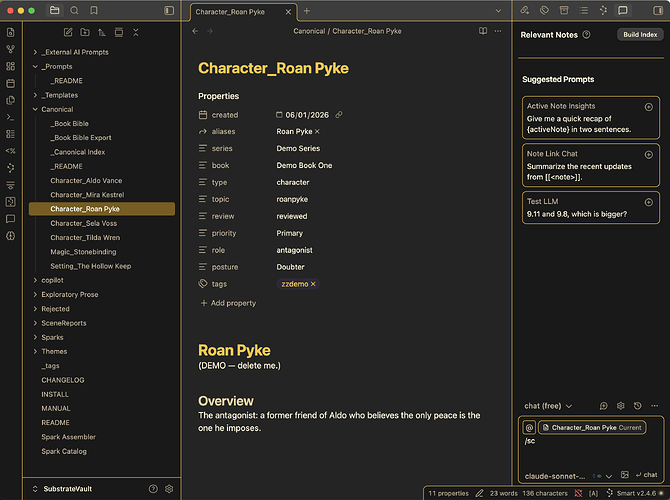Change the file sort order icon
This screenshot has height=500, width=670.
point(102,32)
